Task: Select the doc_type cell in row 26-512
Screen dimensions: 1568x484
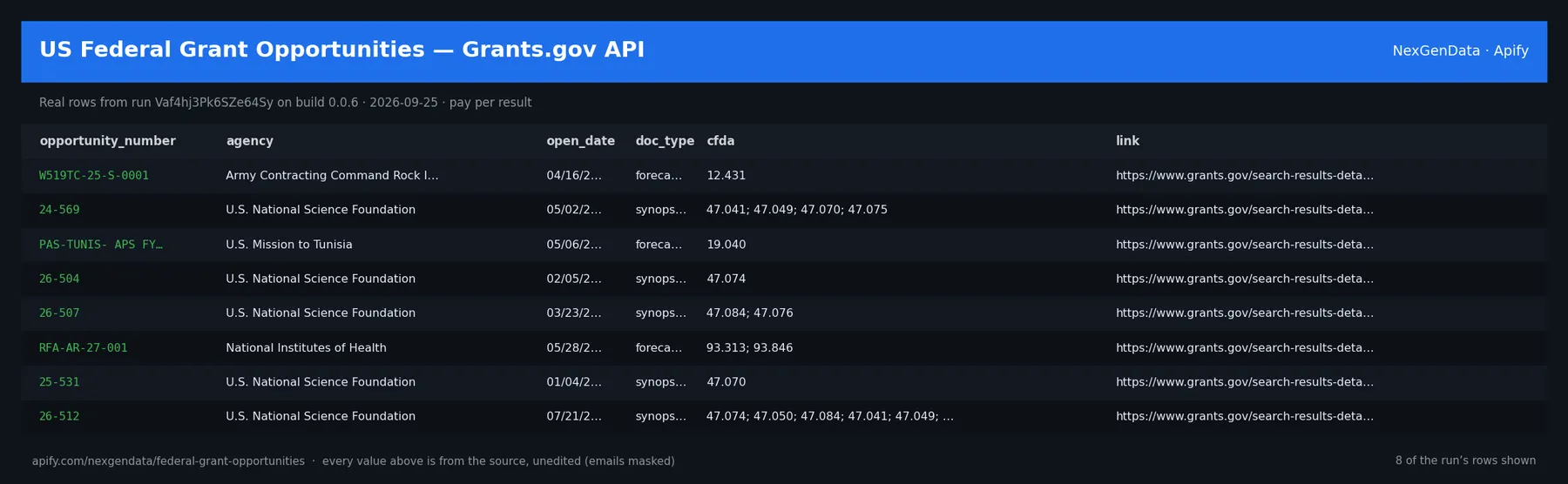Action: [x=660, y=417]
